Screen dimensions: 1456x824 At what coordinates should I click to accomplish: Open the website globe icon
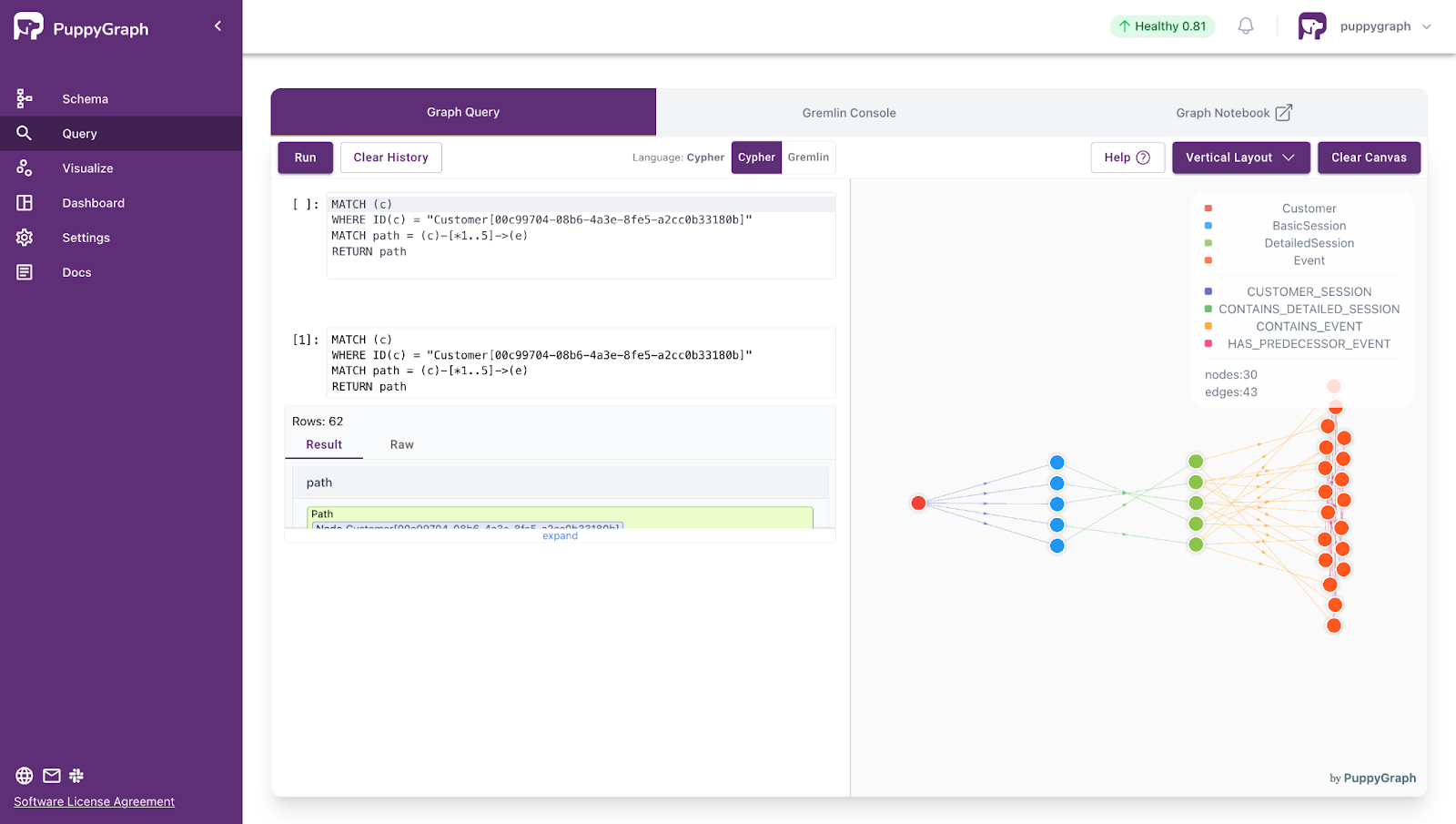coord(25,776)
